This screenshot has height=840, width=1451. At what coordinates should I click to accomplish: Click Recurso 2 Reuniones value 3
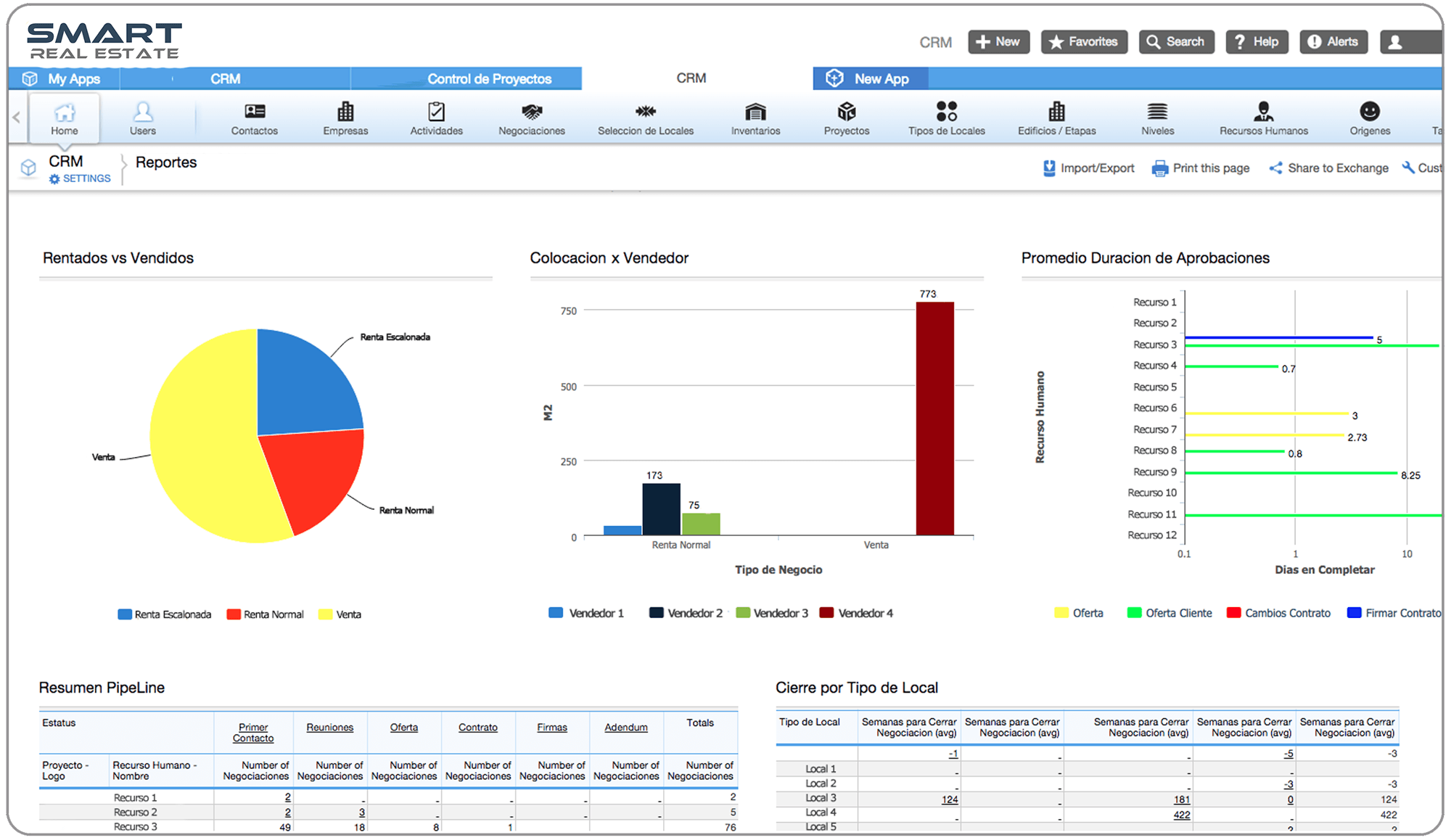pyautogui.click(x=361, y=812)
